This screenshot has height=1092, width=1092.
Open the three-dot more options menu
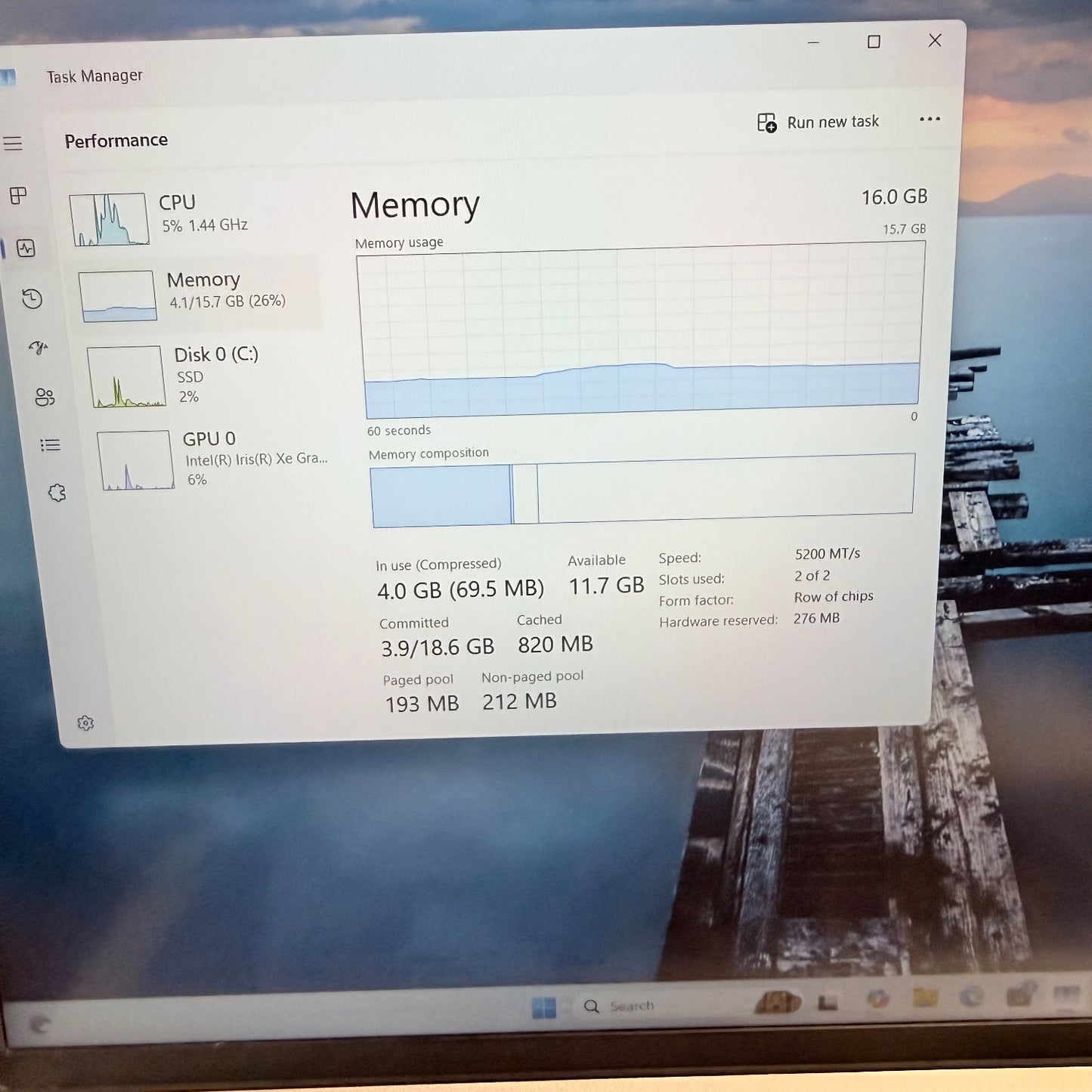[930, 119]
